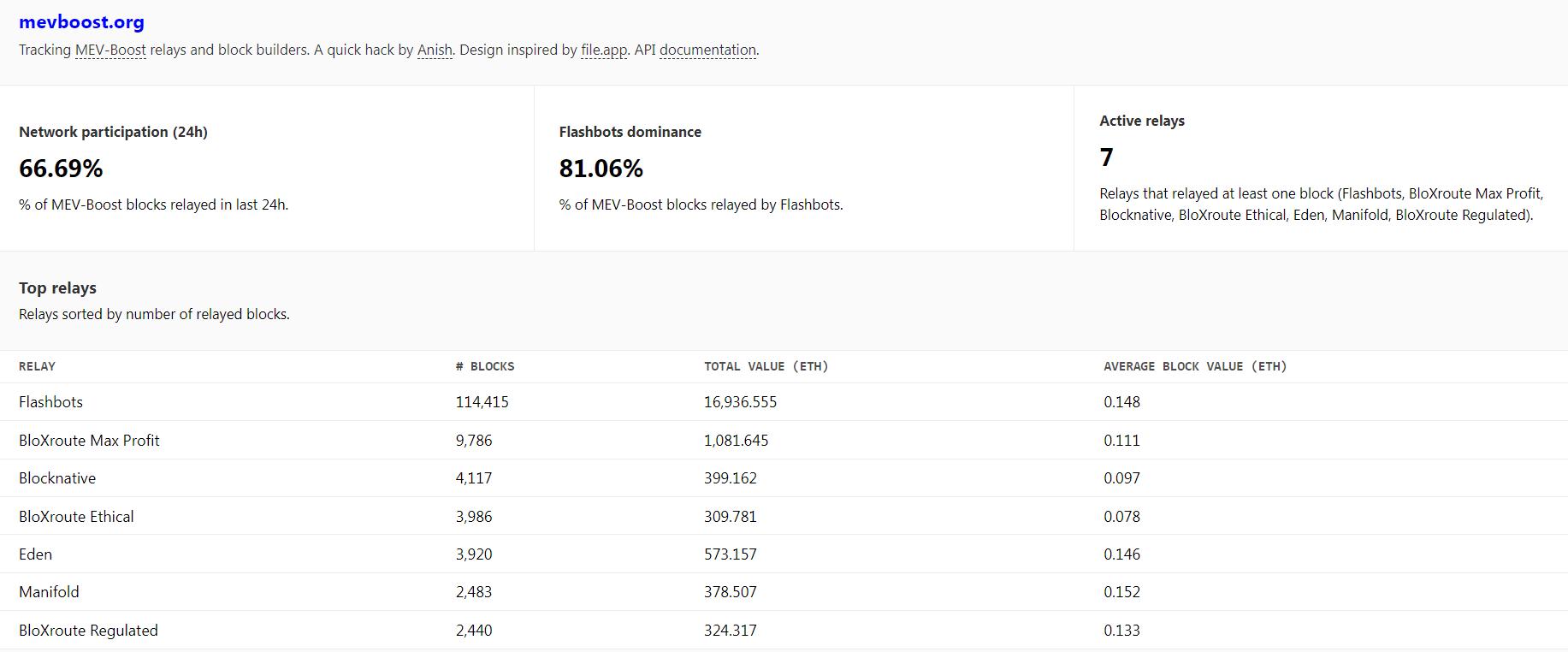The width and height of the screenshot is (1568, 652).
Task: Select the 81.06% Flashbots dominance value
Action: click(601, 169)
